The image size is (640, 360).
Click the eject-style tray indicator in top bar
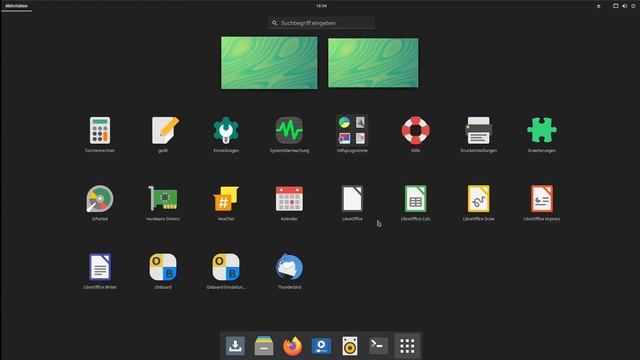[x=598, y=6]
